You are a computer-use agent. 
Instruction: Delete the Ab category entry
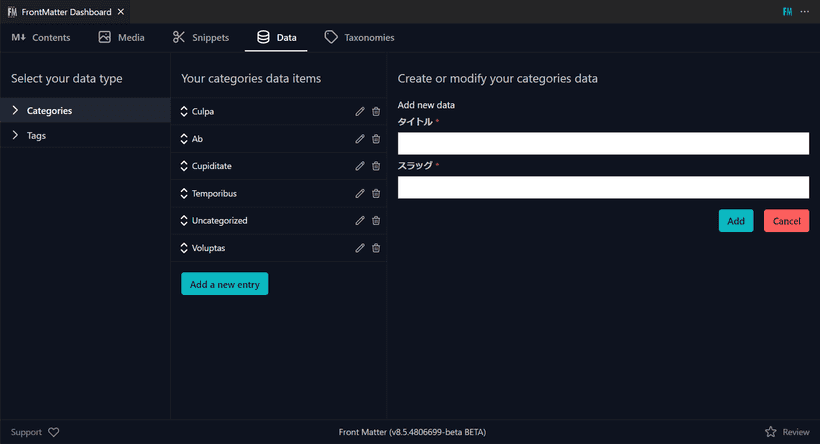click(376, 139)
